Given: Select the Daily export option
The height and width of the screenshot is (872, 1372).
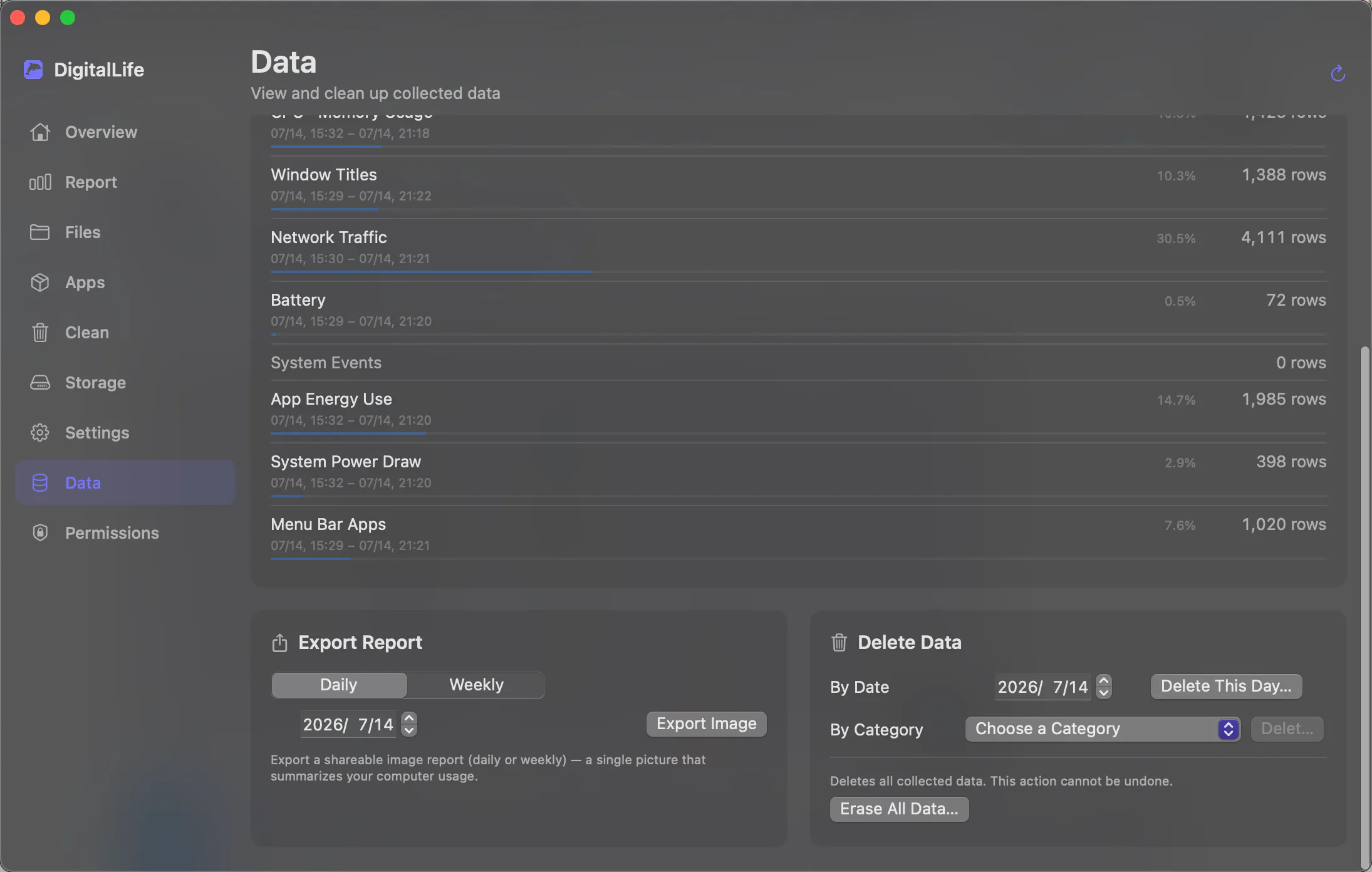Looking at the screenshot, I should [339, 685].
